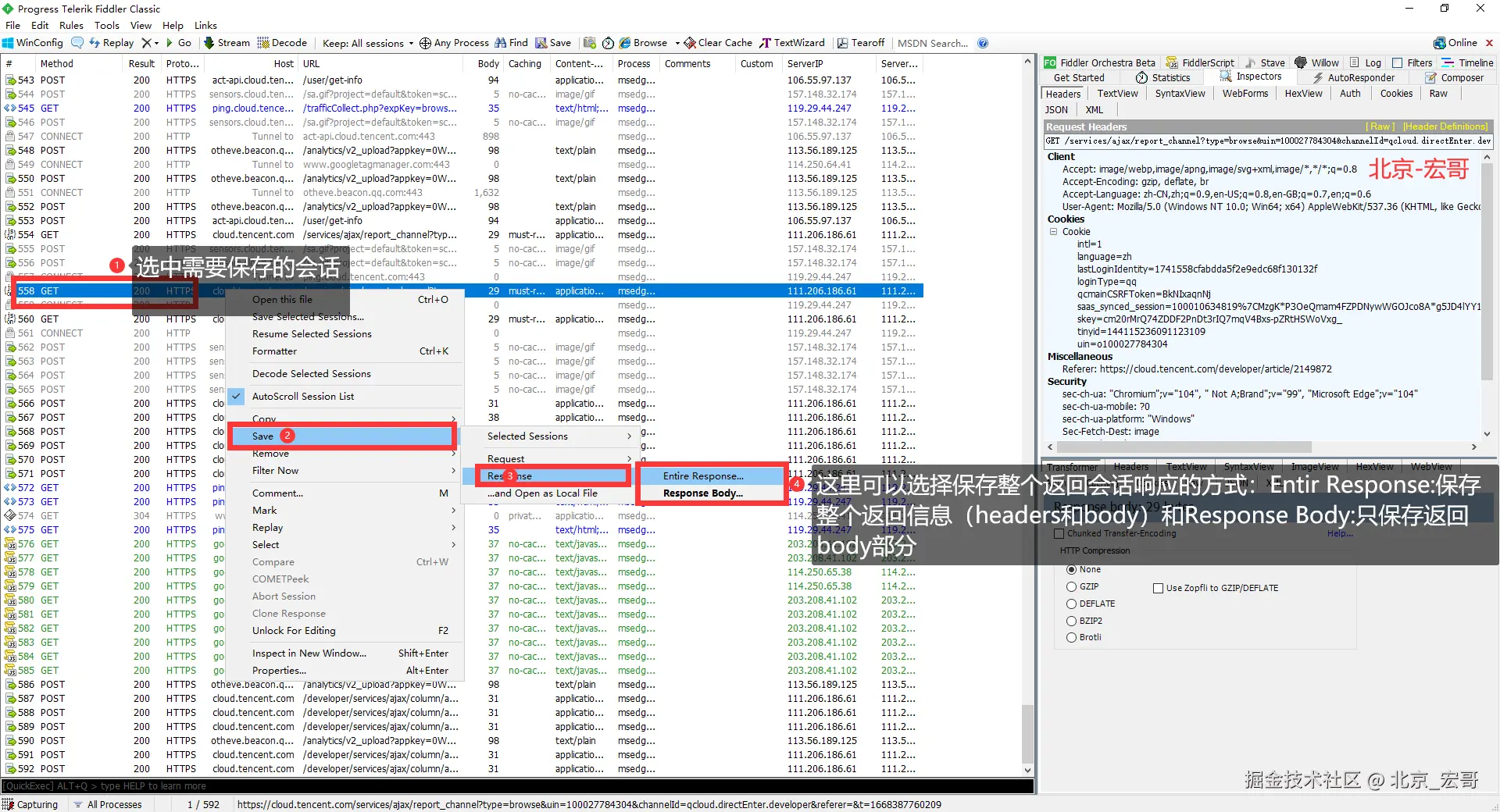
Task: Open the Timeline tab
Action: (1467, 62)
